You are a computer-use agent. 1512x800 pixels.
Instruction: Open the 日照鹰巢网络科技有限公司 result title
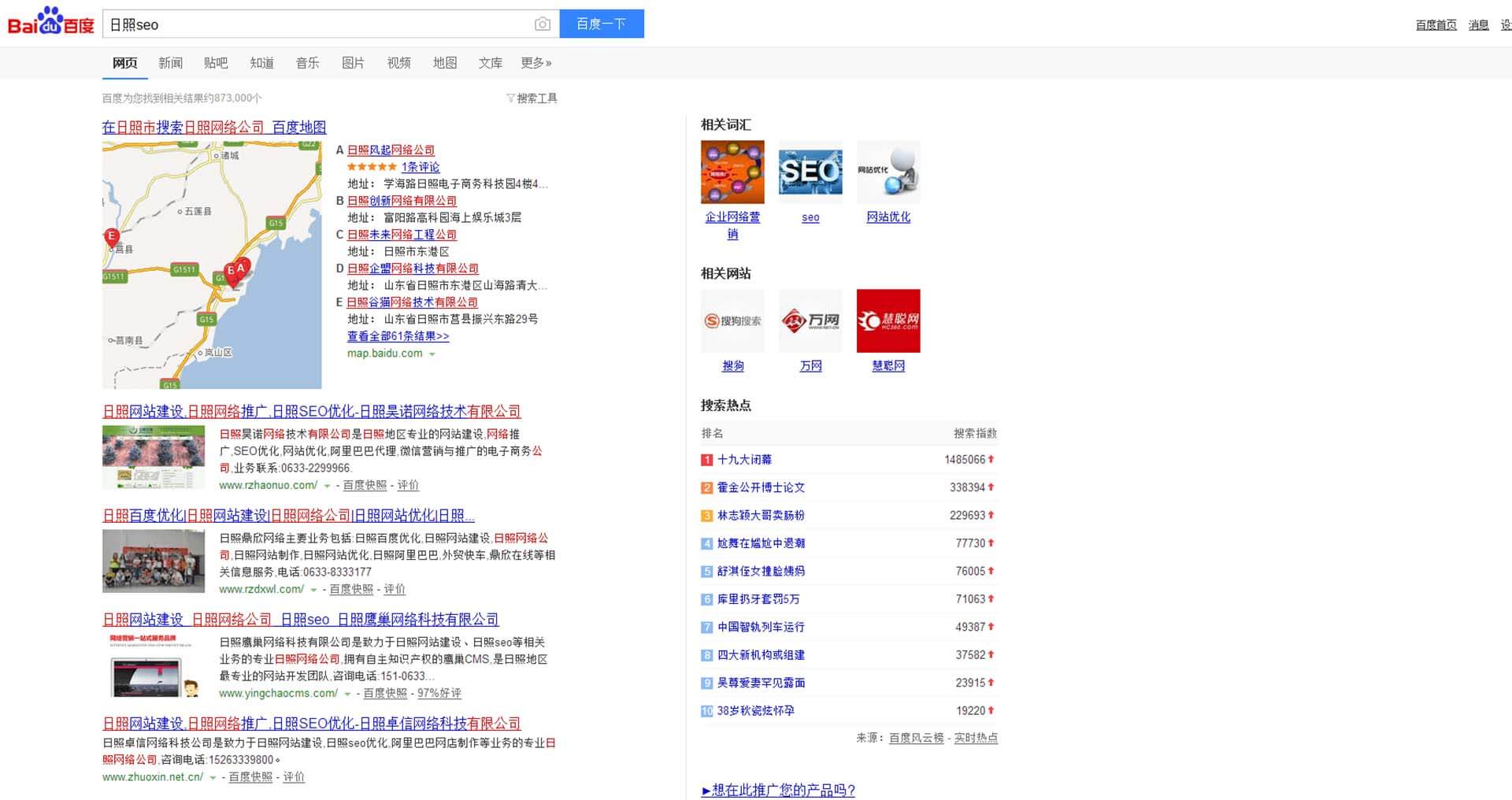click(x=301, y=619)
